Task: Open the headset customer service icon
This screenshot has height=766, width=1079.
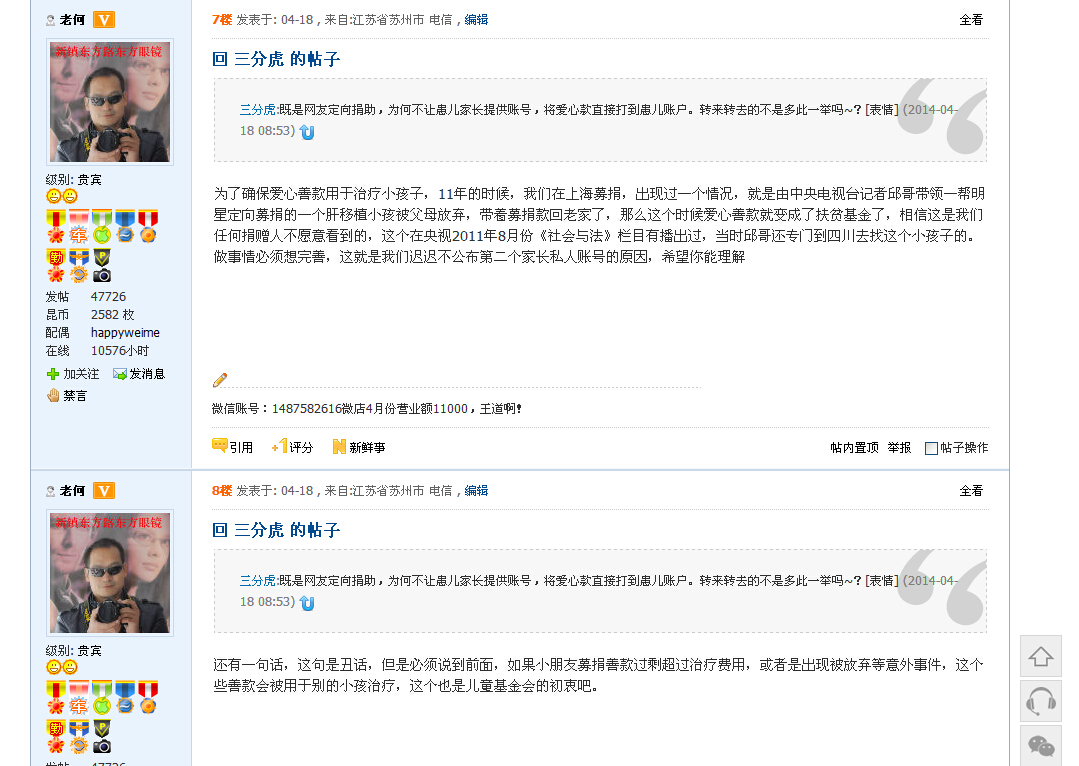Action: click(1040, 701)
